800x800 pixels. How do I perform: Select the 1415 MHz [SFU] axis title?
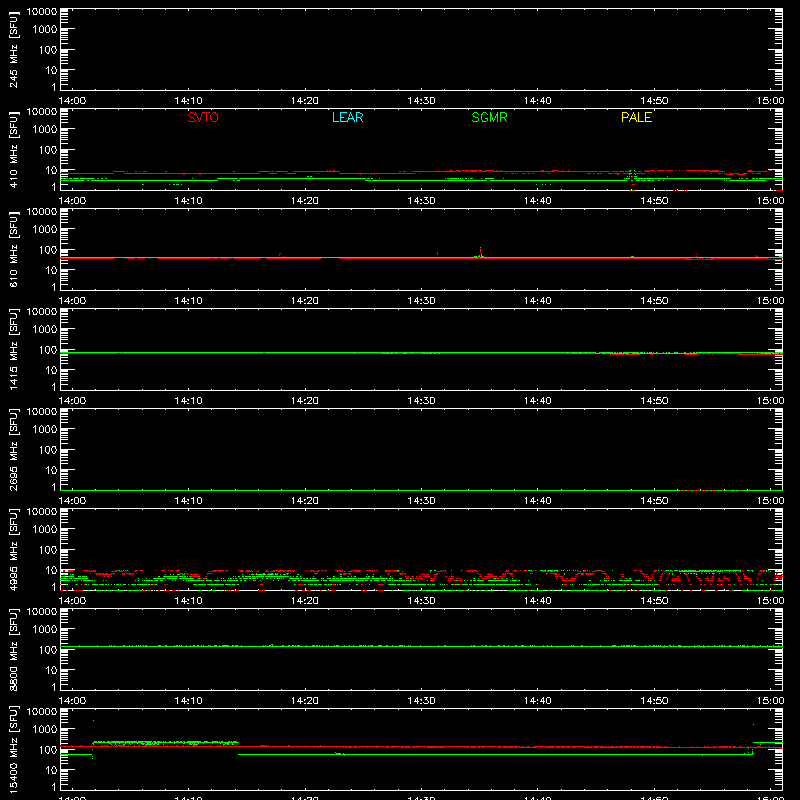[x=13, y=349]
